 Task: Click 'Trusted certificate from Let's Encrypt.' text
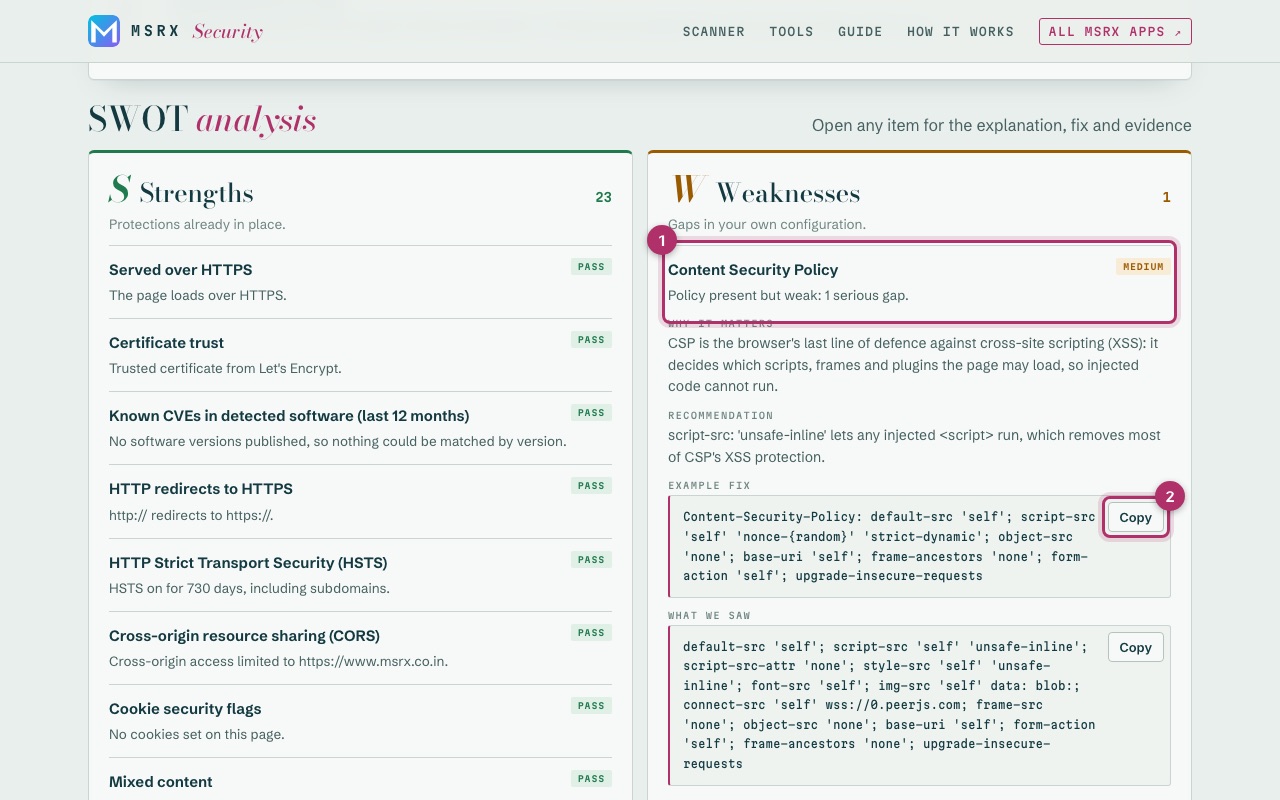tap(225, 368)
